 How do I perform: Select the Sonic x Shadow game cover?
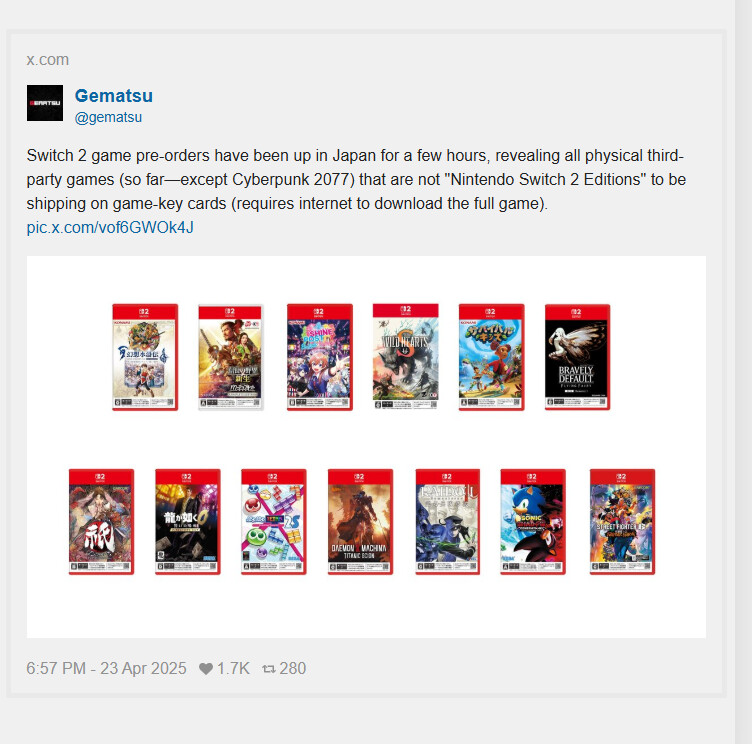533,522
